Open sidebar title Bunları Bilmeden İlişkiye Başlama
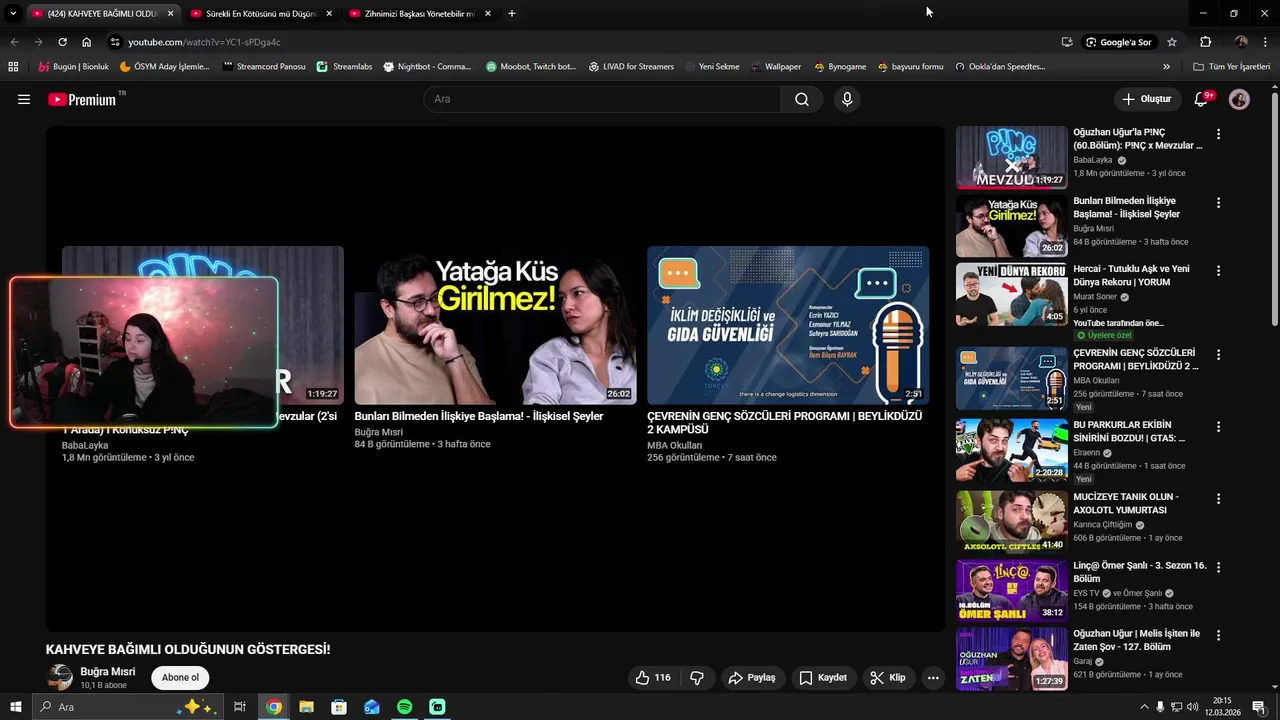Viewport: 1280px width, 720px height. 1127,207
